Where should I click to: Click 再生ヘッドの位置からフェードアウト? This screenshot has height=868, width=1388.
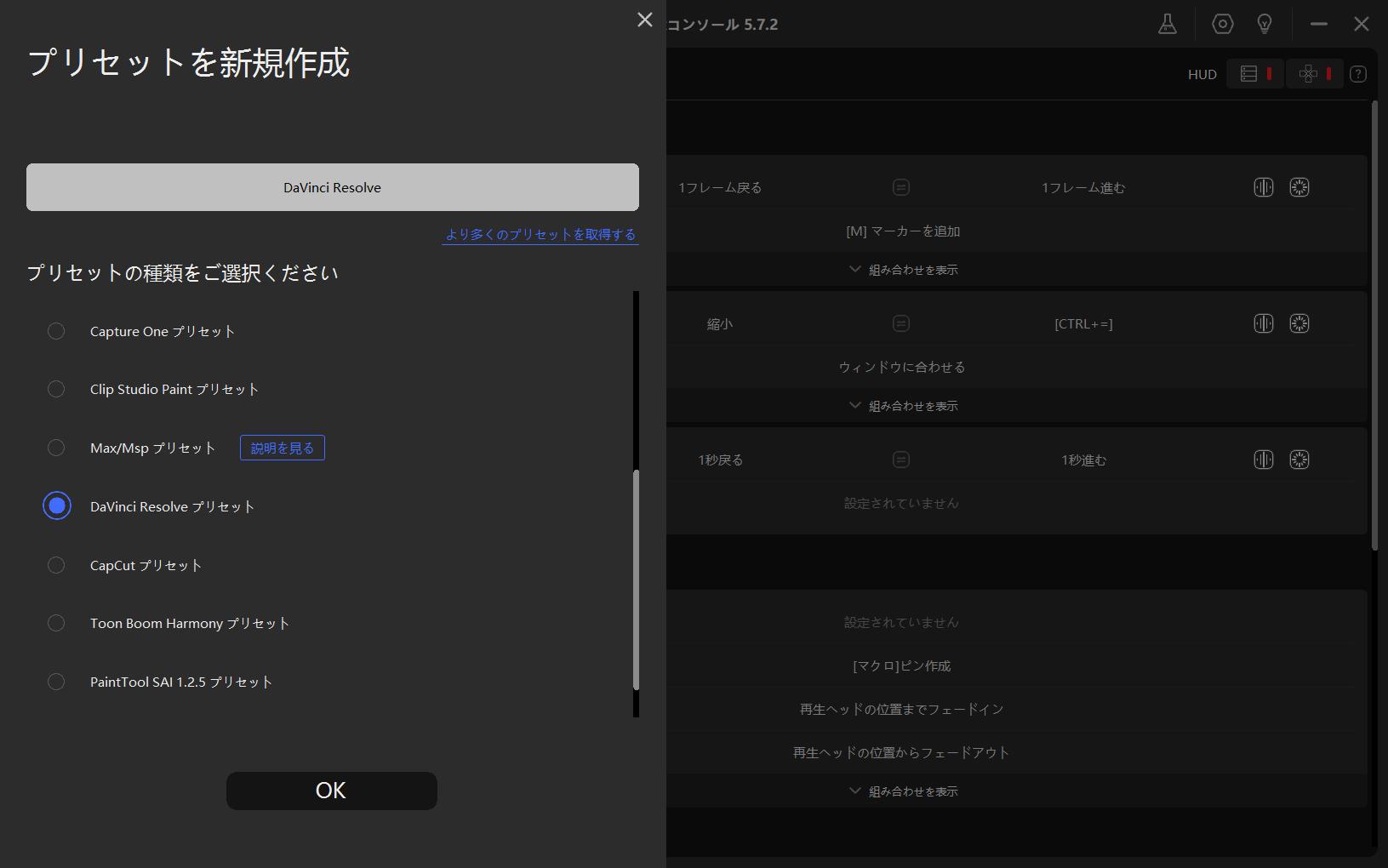901,752
